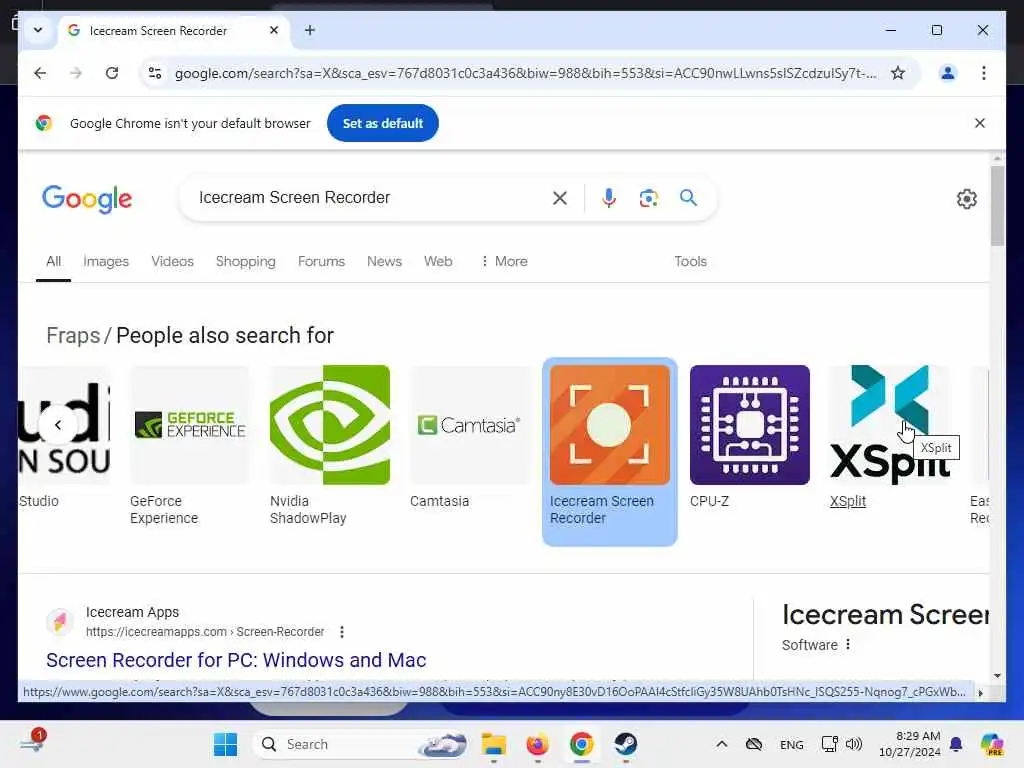Show hidden system tray icons
The width and height of the screenshot is (1024, 768).
(722, 744)
